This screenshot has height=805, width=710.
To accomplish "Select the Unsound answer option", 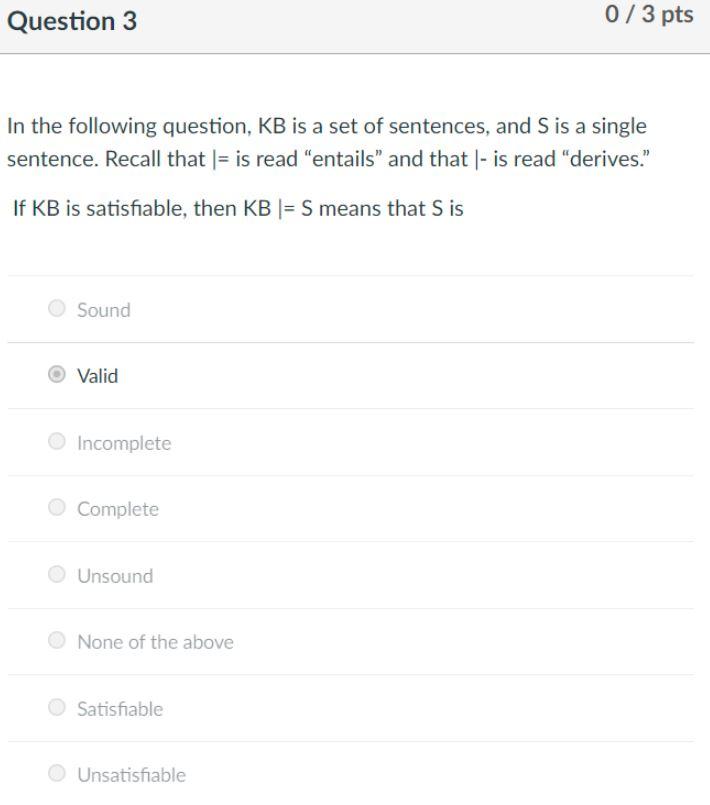I will [57, 575].
